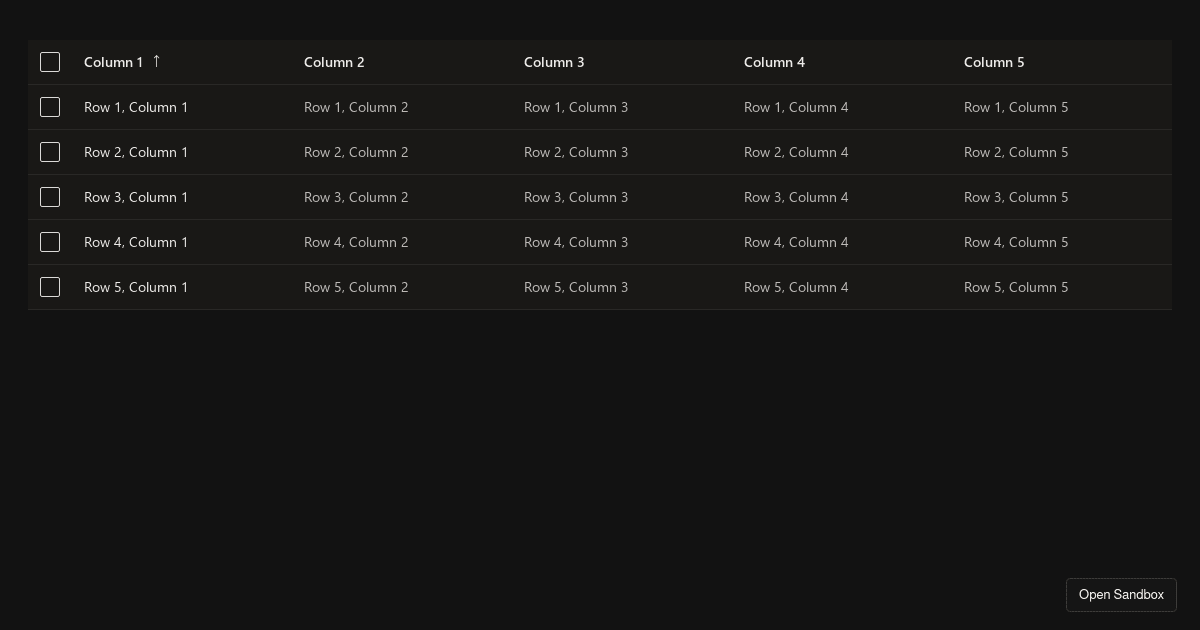This screenshot has height=630, width=1200.
Task: Click the Column 4 header label
Action: tap(774, 62)
